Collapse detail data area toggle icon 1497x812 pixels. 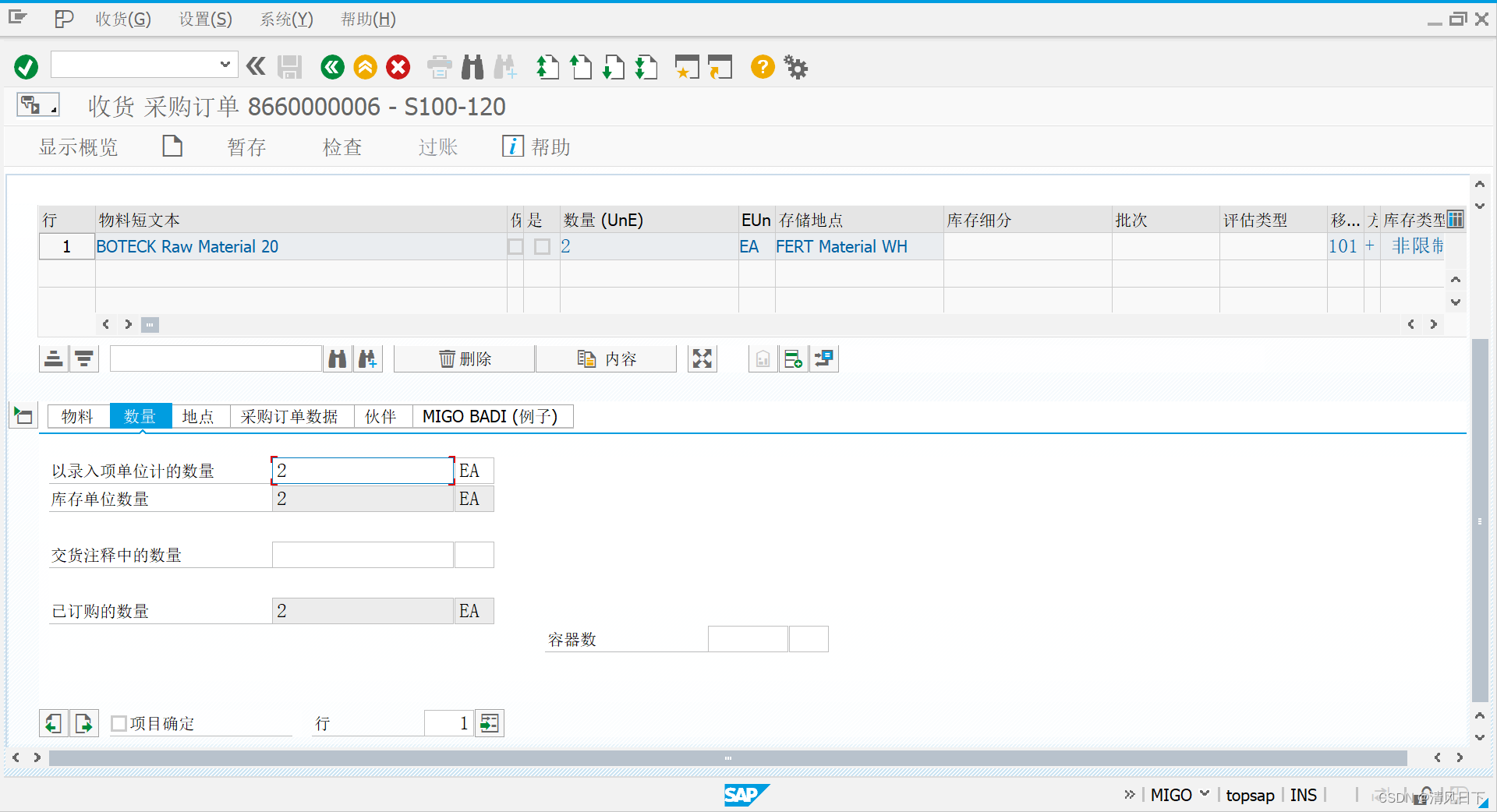(23, 416)
